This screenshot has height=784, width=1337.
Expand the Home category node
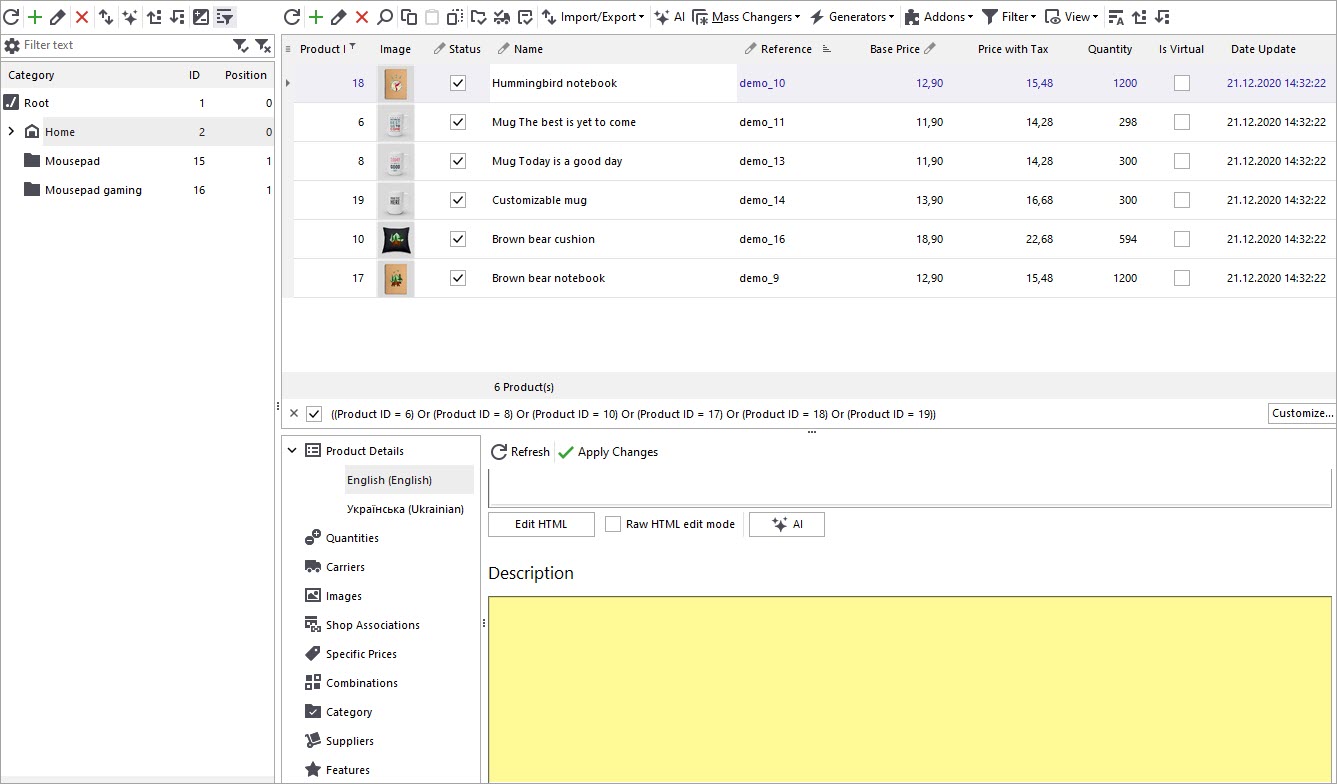11,131
